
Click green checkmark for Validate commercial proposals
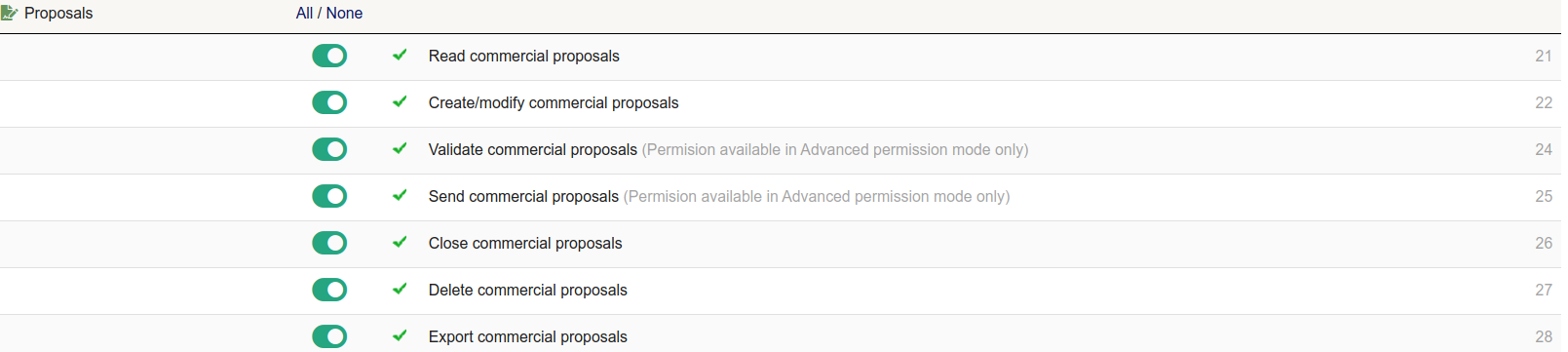pos(400,149)
